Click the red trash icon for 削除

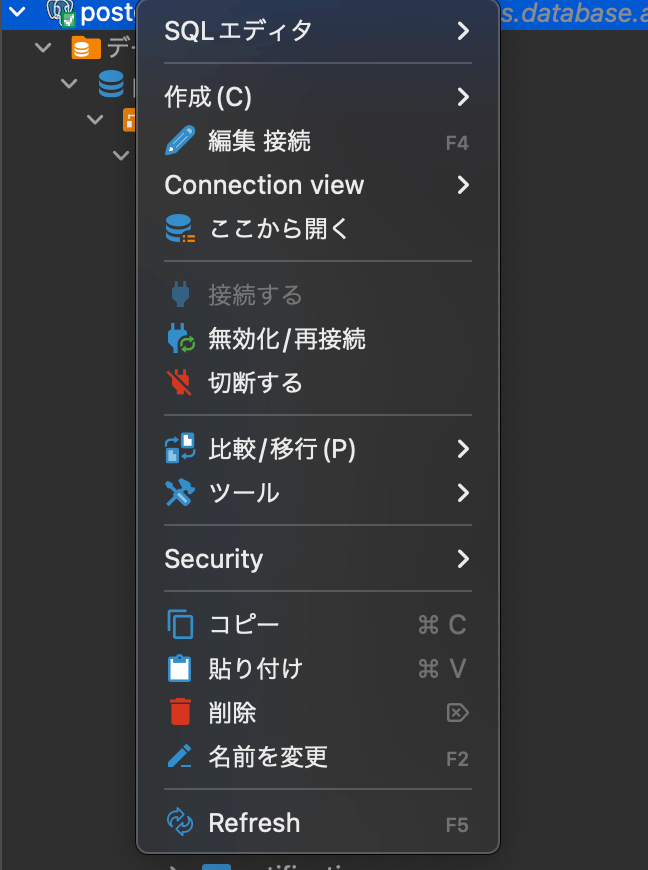(x=180, y=712)
